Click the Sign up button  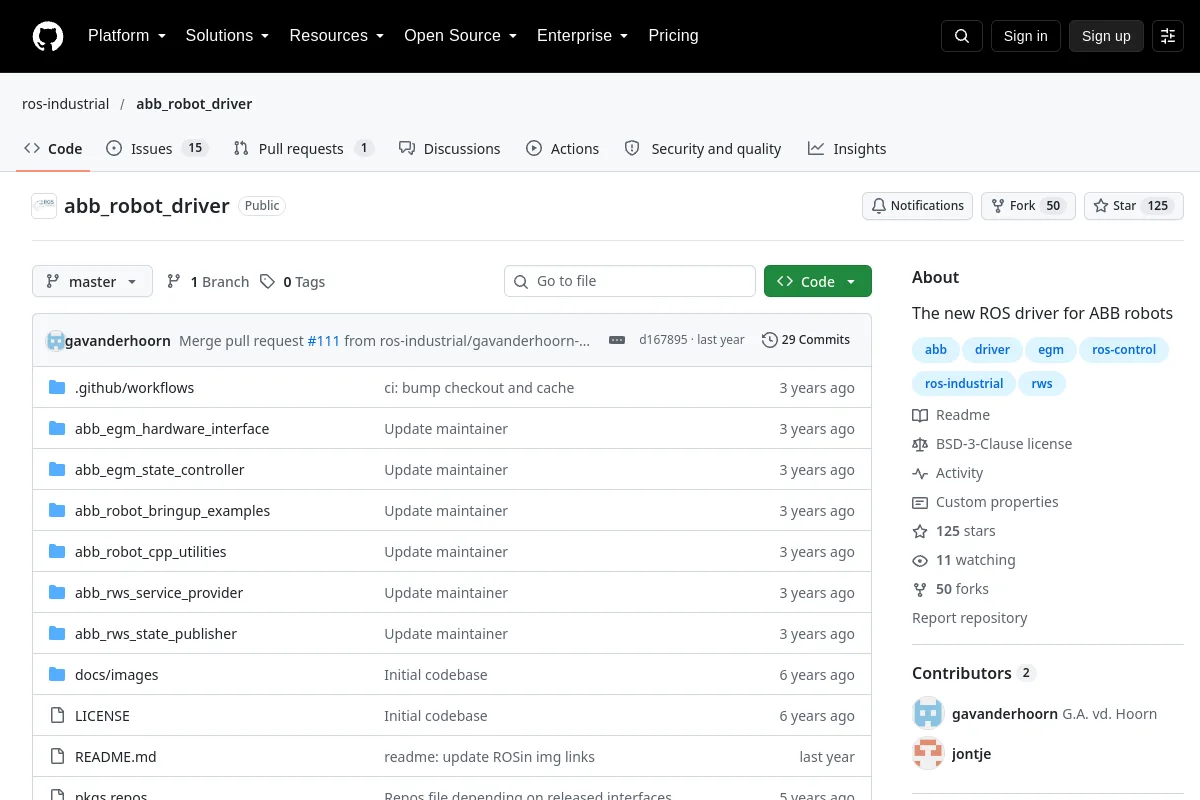pyautogui.click(x=1106, y=36)
